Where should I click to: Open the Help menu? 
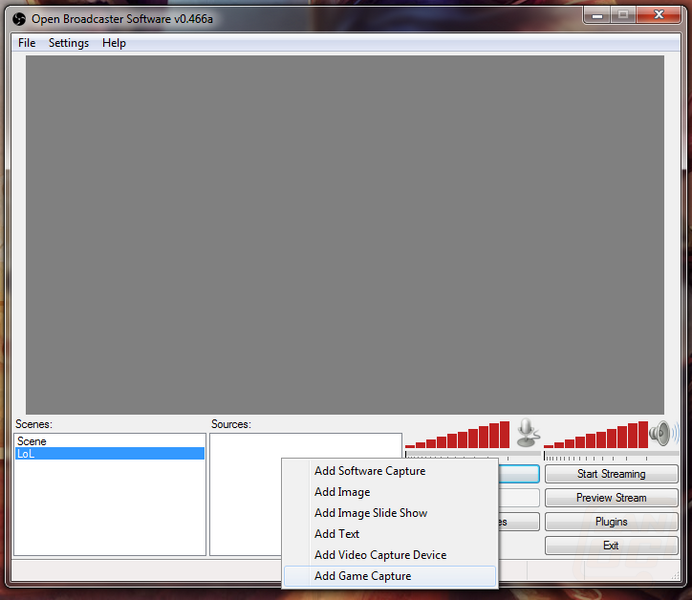point(114,43)
